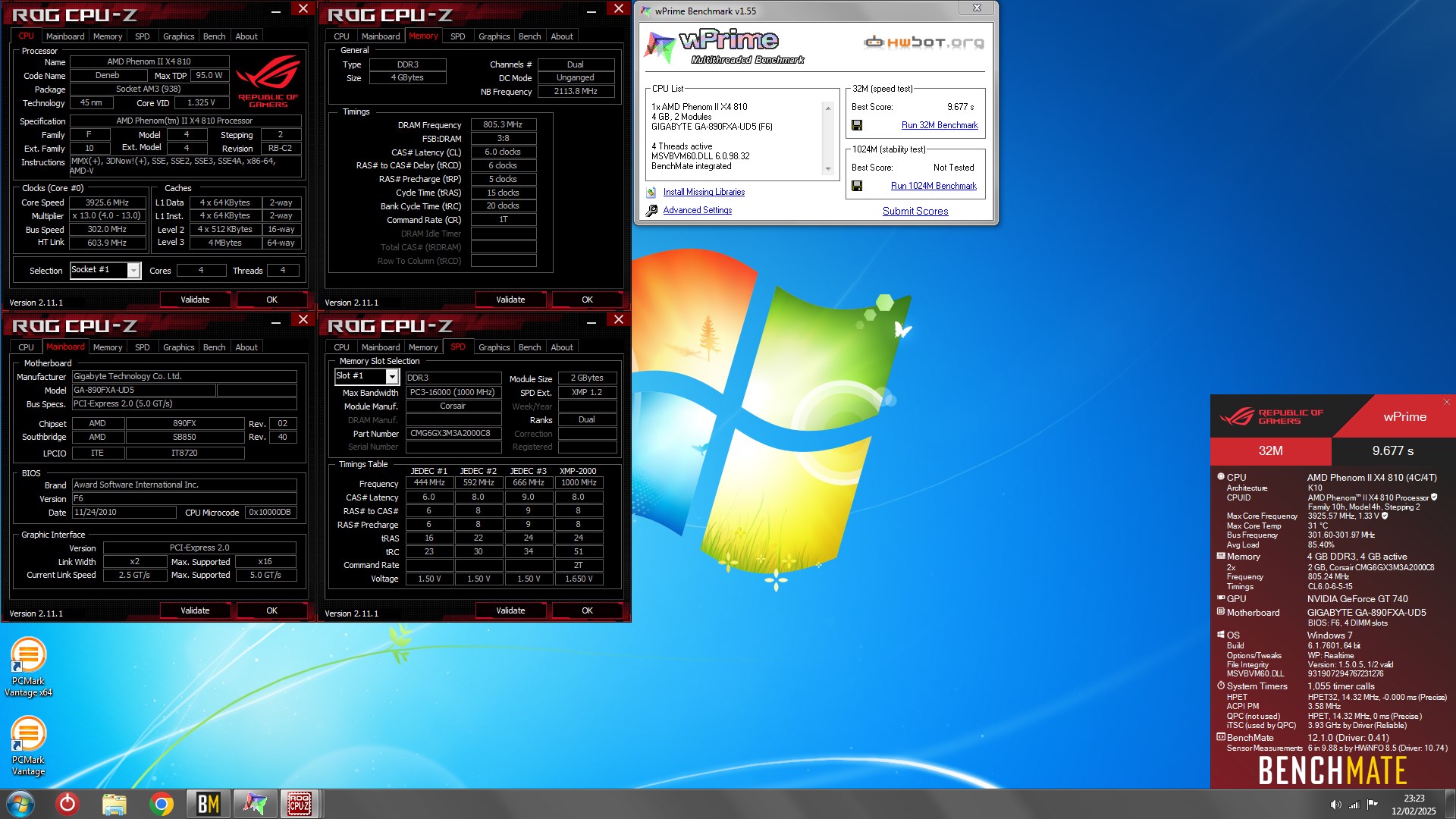Click OK in the CPU-Z SPD window
The height and width of the screenshot is (819, 1456).
(587, 610)
